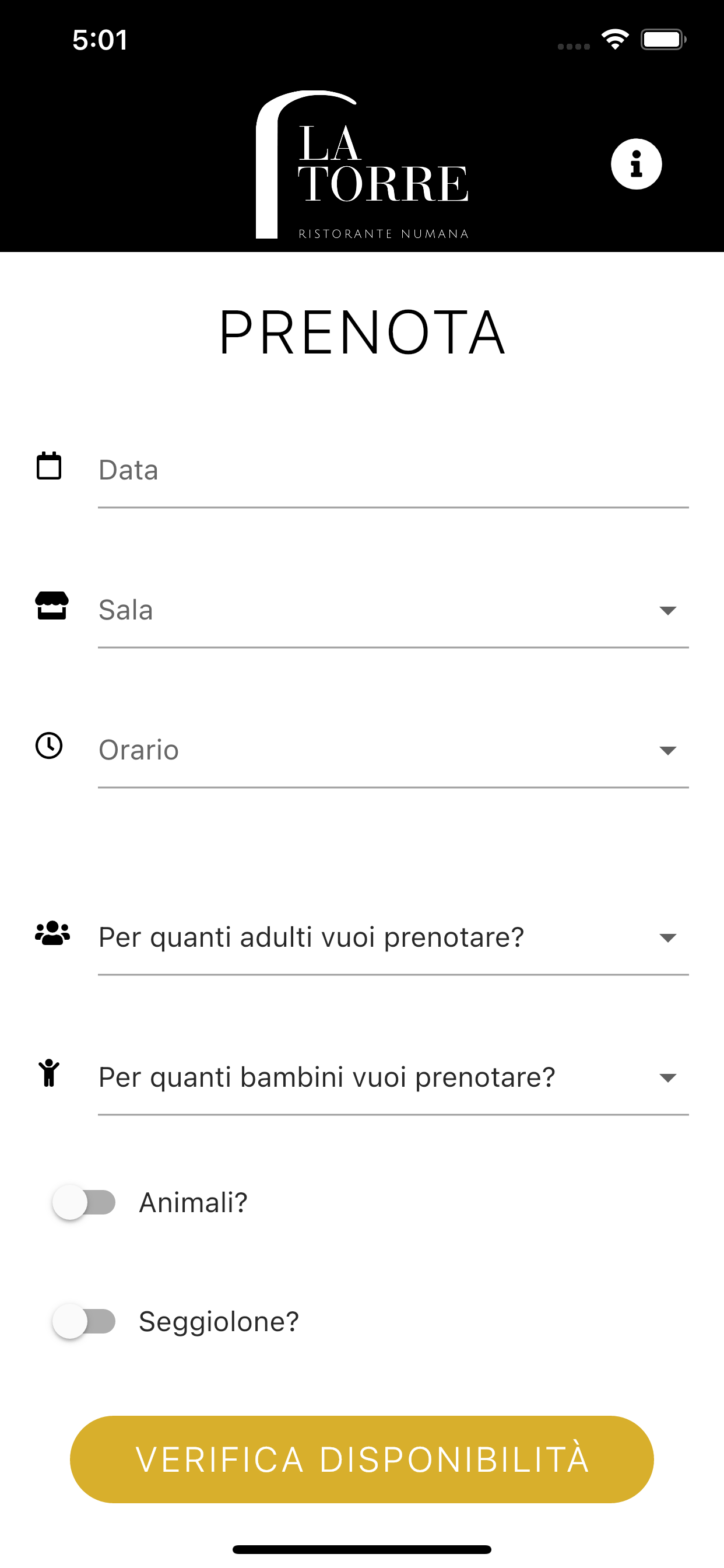724x1568 pixels.
Task: Tap the info icon in header
Action: (x=636, y=164)
